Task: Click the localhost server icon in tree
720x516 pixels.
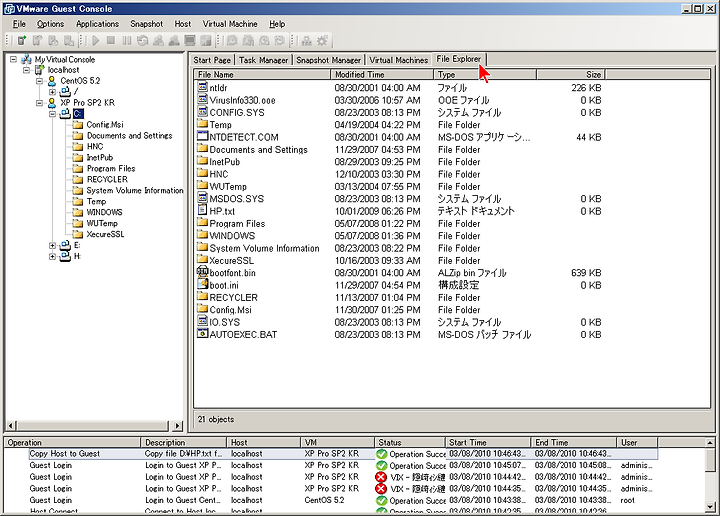Action: click(39, 70)
